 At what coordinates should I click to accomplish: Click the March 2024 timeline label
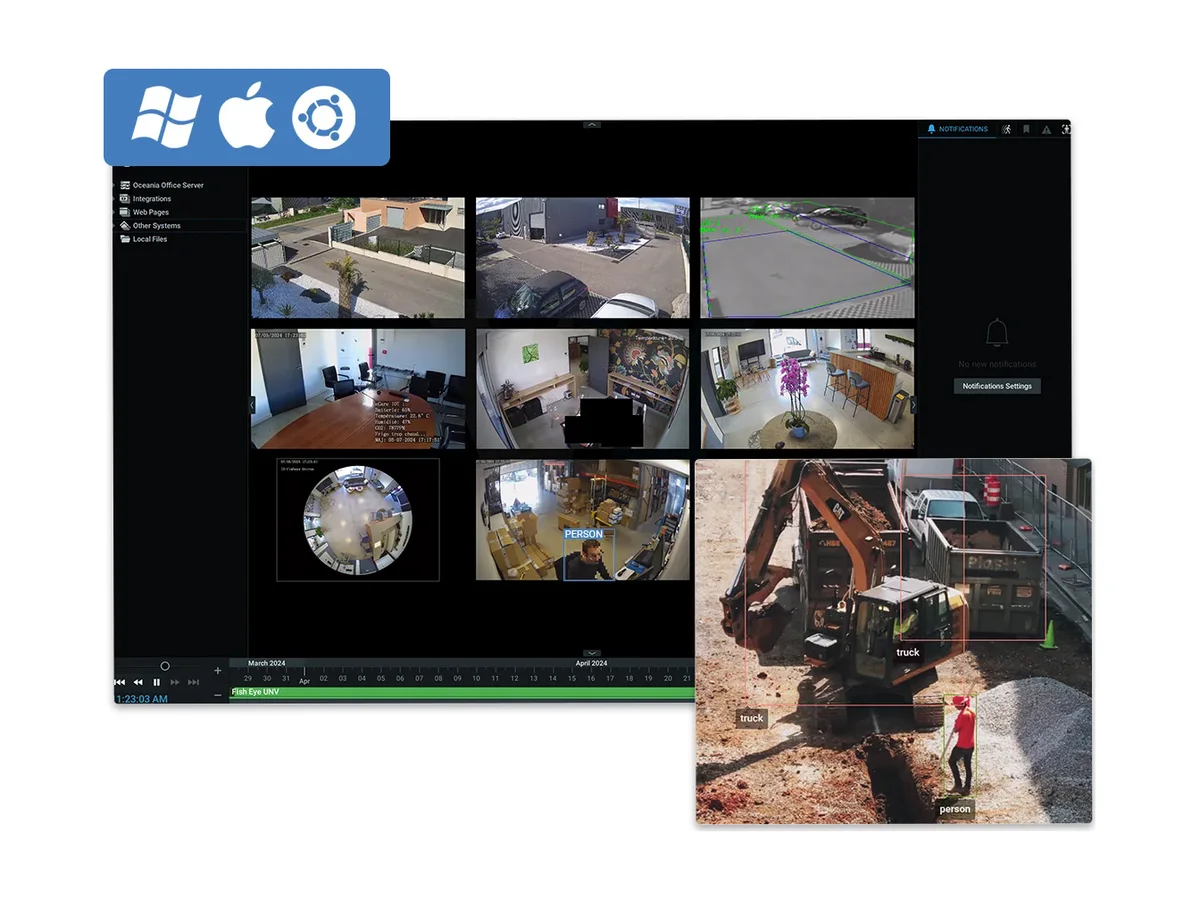pyautogui.click(x=267, y=663)
